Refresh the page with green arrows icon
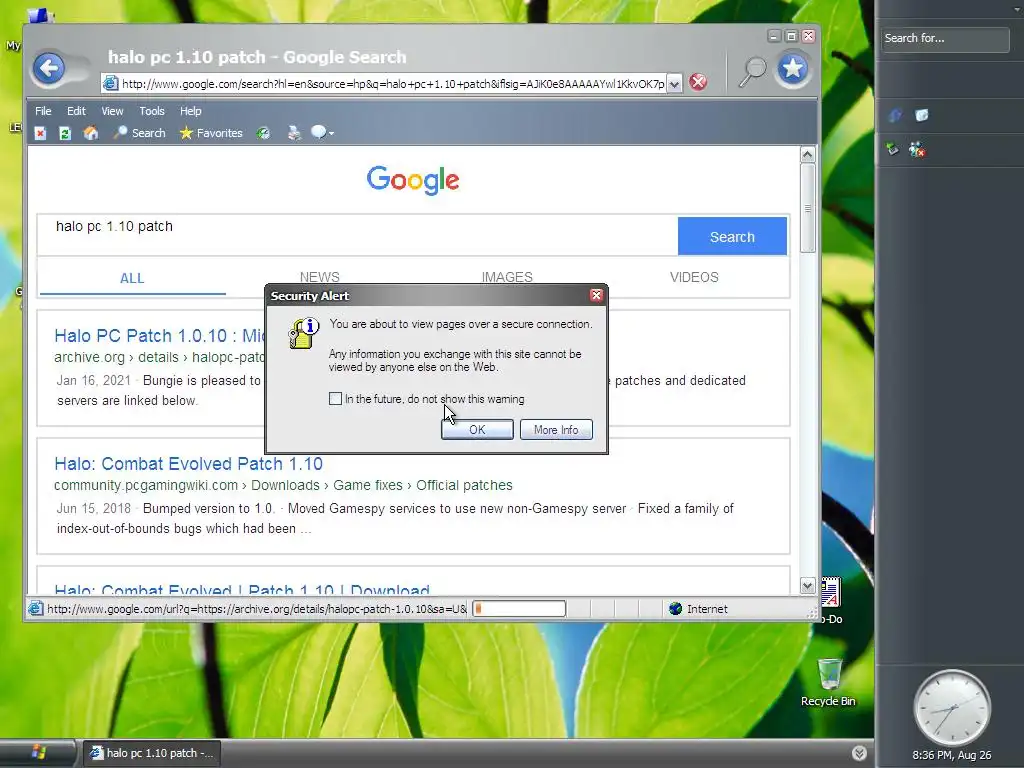Screen dimensions: 1024x768 pos(65,133)
